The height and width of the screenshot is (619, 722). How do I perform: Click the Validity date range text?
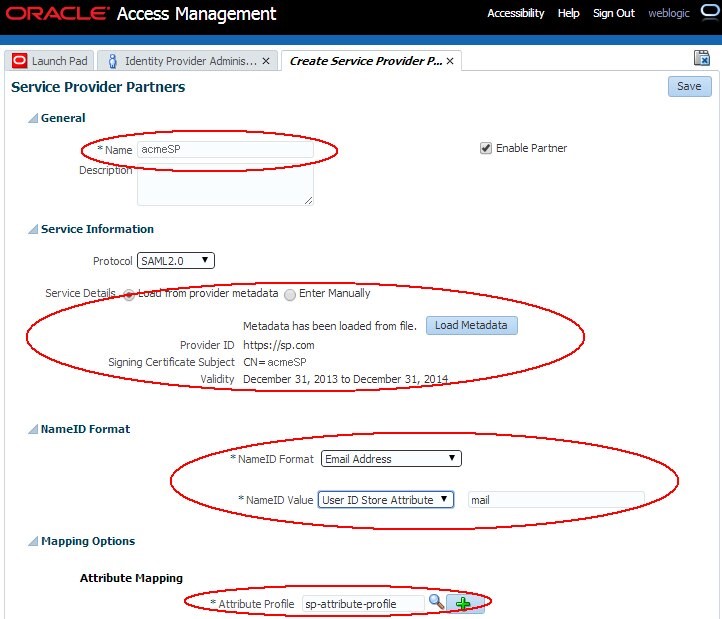point(345,379)
